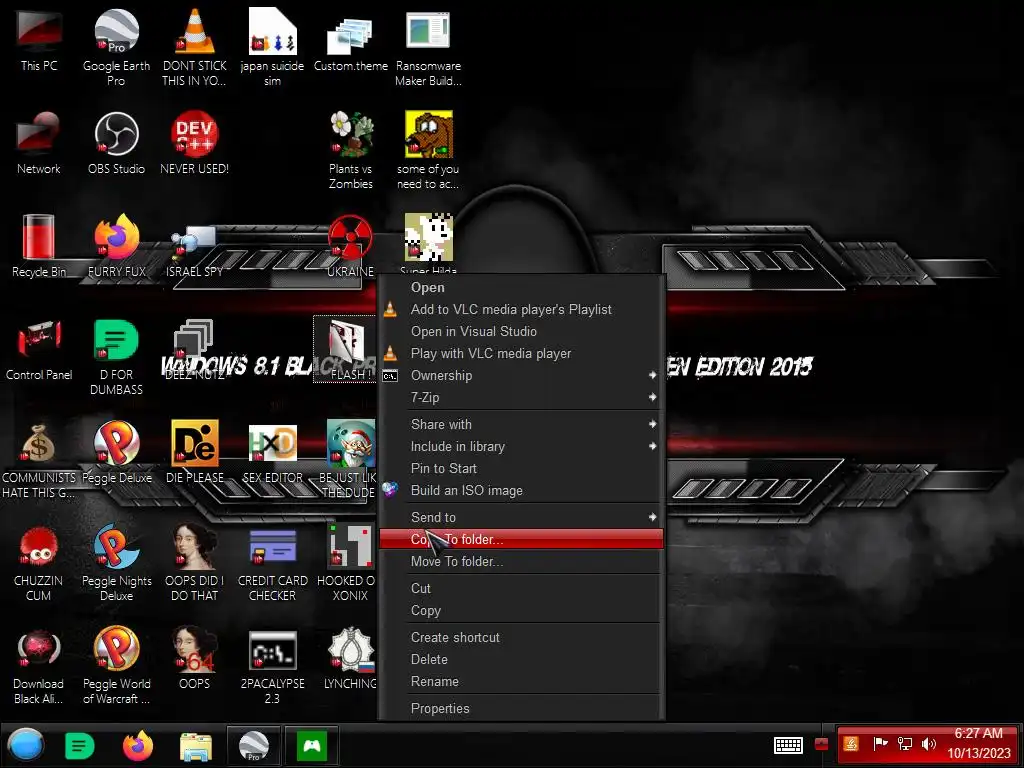Open the green chat app on taskbar
This screenshot has height=768, width=1024.
(80, 746)
